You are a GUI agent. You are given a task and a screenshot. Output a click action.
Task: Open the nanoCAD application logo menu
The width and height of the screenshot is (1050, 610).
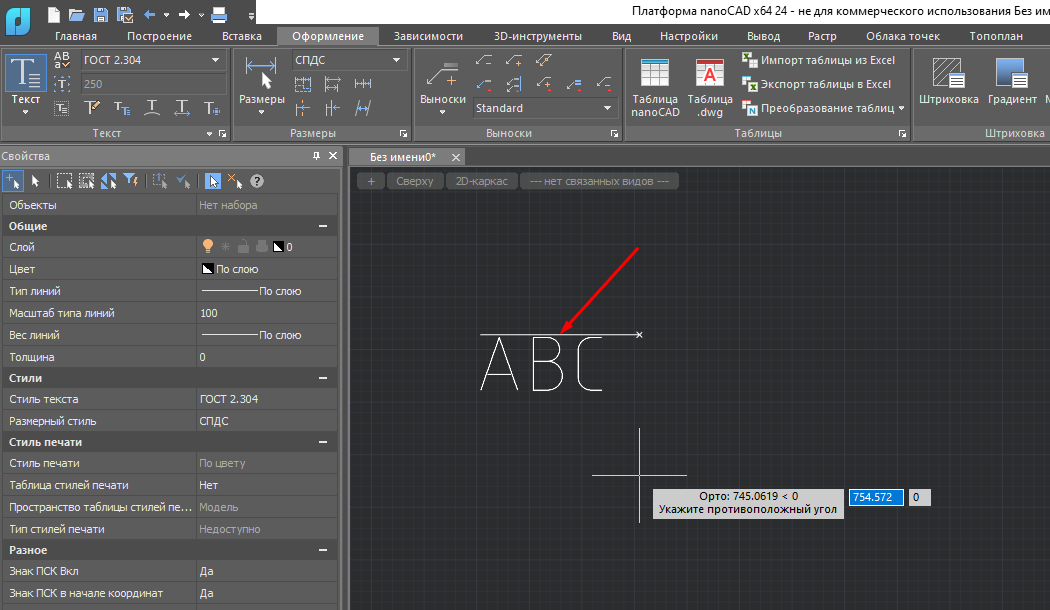click(x=18, y=21)
